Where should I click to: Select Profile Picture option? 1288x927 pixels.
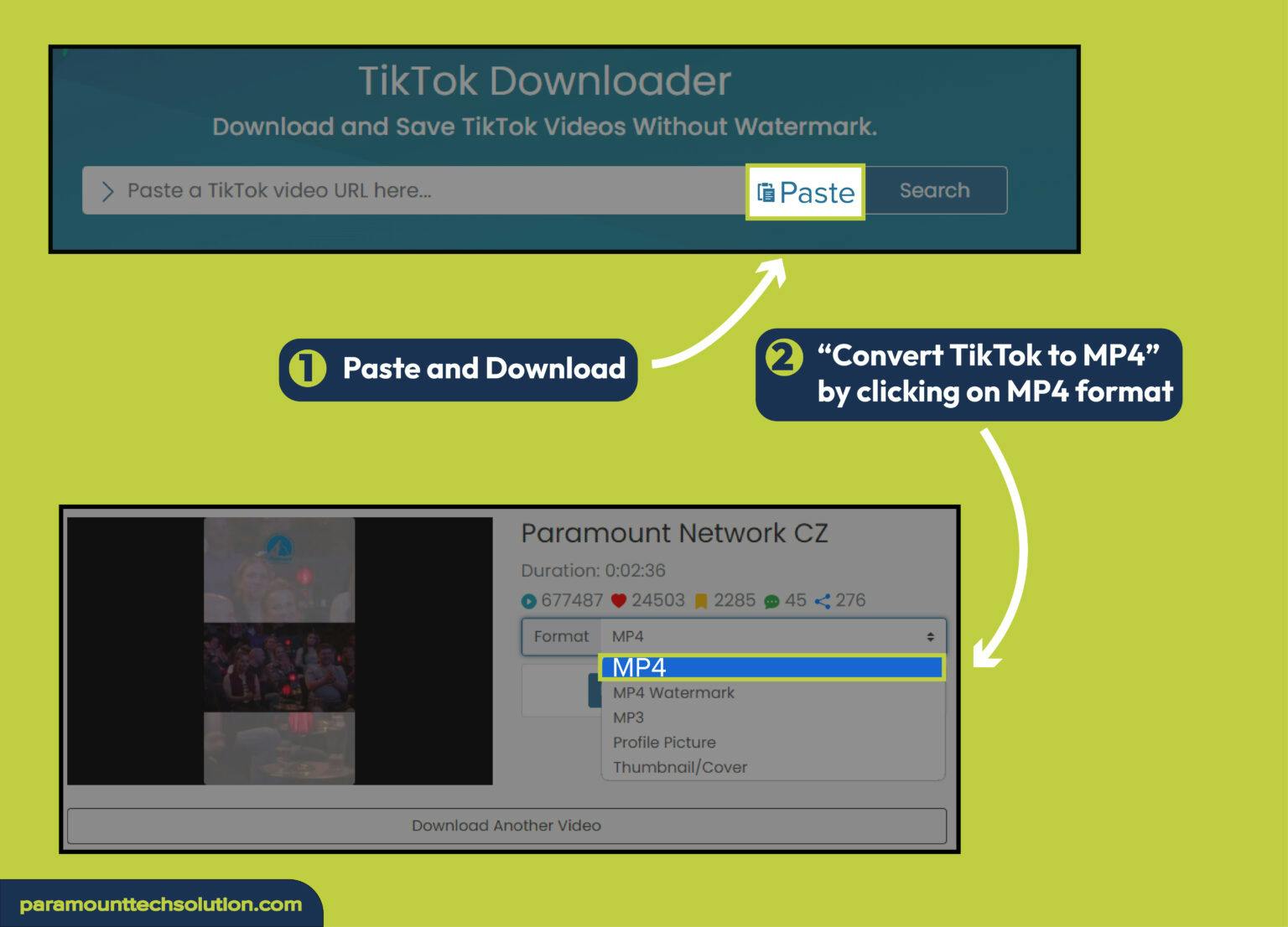[664, 742]
